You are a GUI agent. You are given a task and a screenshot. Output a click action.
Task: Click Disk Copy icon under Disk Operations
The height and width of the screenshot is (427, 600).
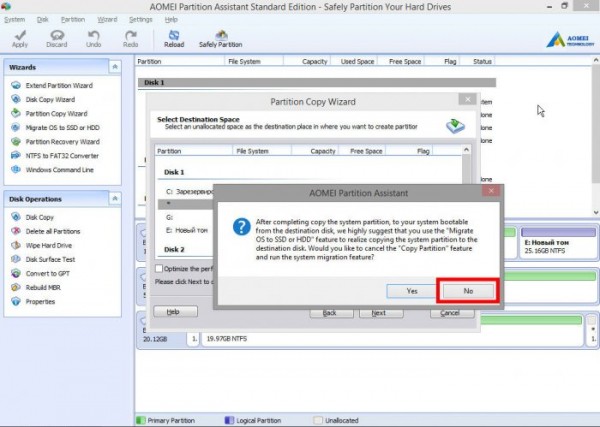click(x=16, y=217)
